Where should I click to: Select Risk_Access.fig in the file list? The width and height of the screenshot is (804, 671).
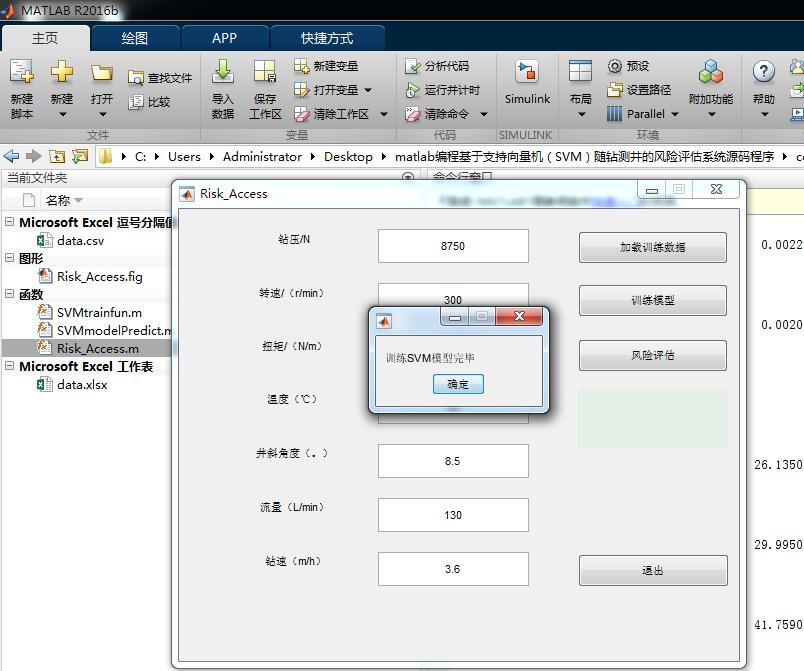tap(99, 276)
